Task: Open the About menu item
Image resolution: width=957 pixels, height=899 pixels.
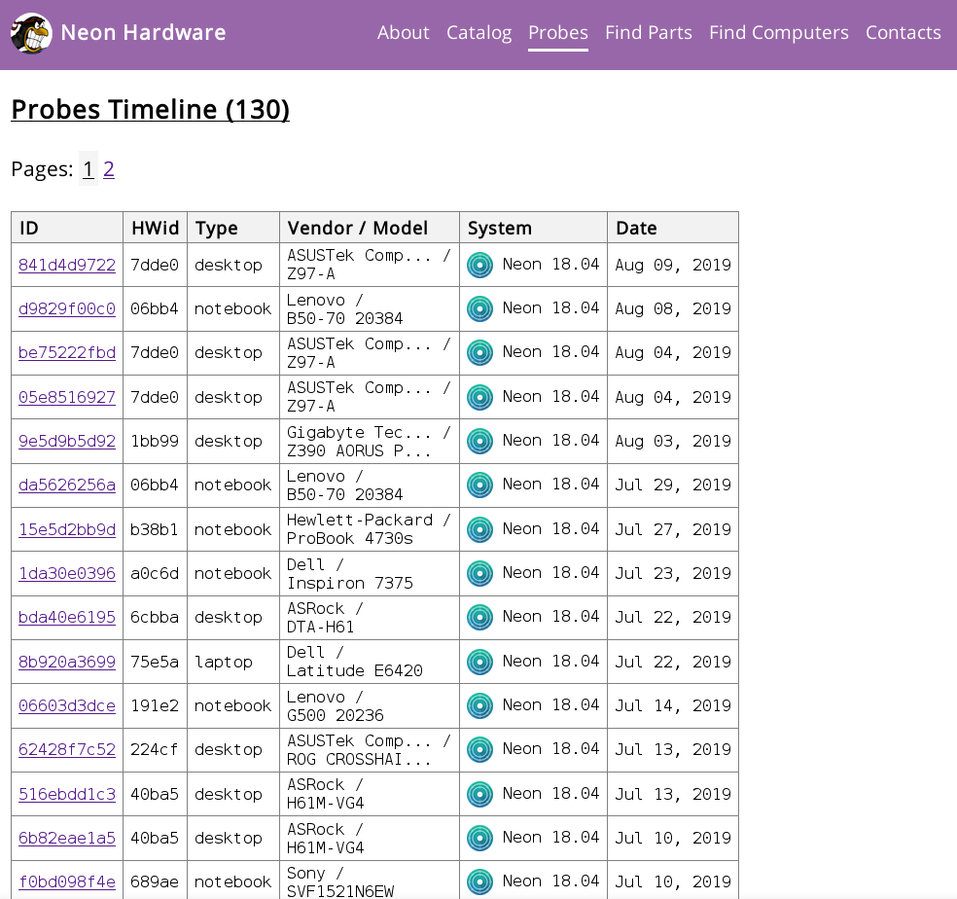Action: 403,33
